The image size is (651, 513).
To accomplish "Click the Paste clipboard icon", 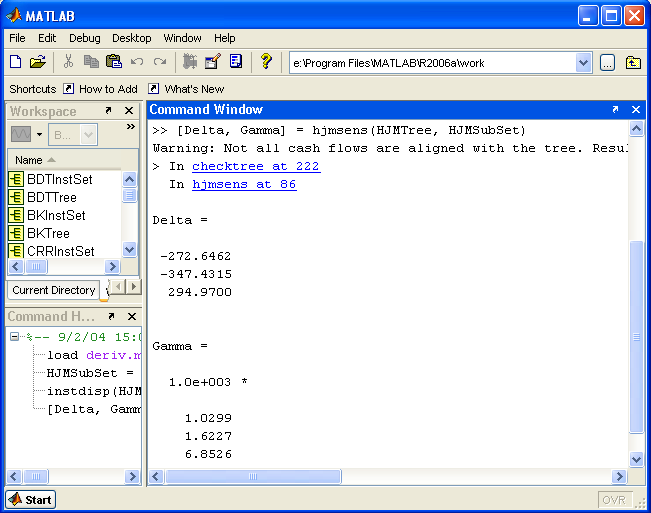I will click(x=114, y=62).
